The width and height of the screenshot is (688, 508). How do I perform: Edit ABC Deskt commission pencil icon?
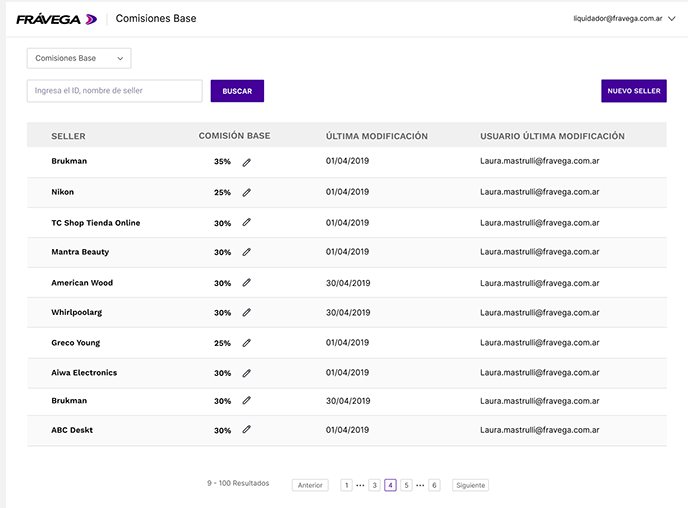pos(247,429)
